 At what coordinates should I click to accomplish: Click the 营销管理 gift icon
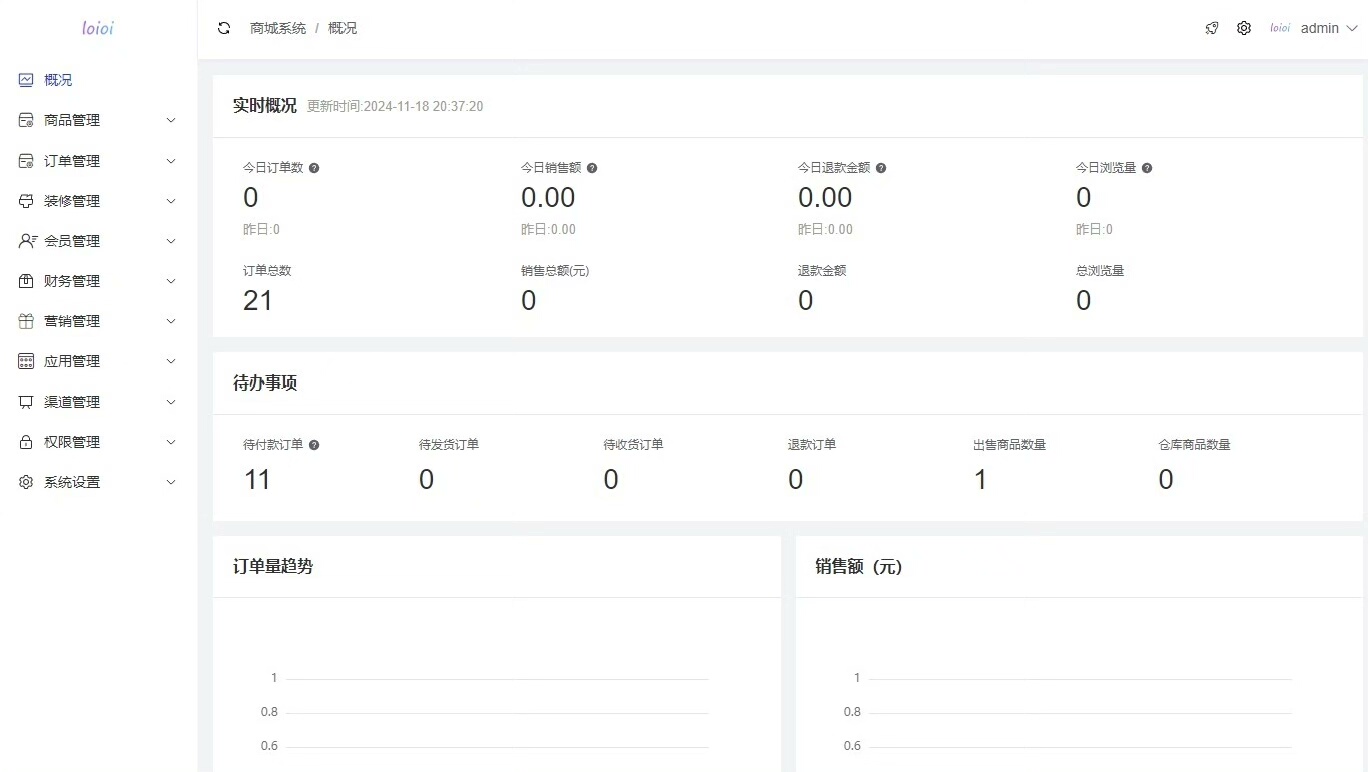tap(26, 321)
